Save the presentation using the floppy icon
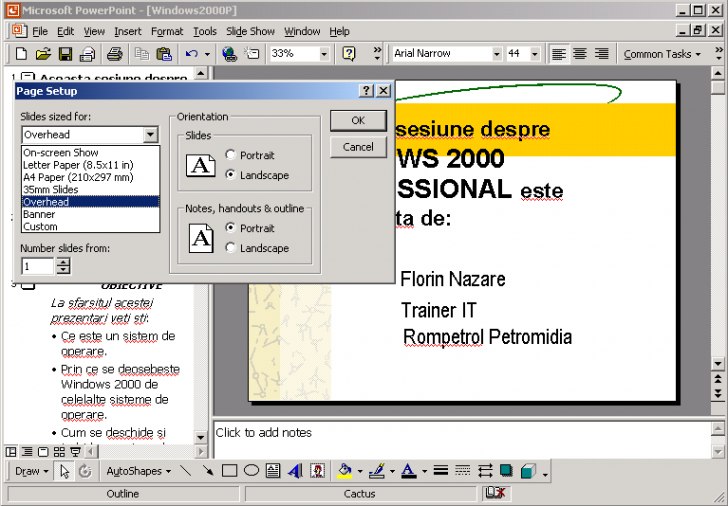This screenshot has height=506, width=728. [65, 54]
